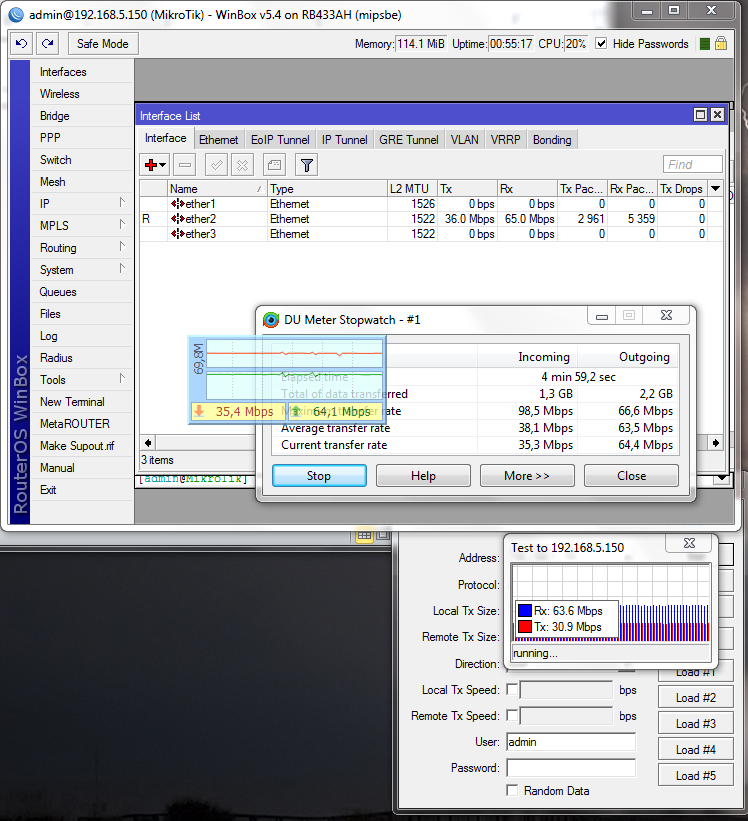The height and width of the screenshot is (821, 748).
Task: Click the DU Meter traffic graph
Action: [x=295, y=370]
